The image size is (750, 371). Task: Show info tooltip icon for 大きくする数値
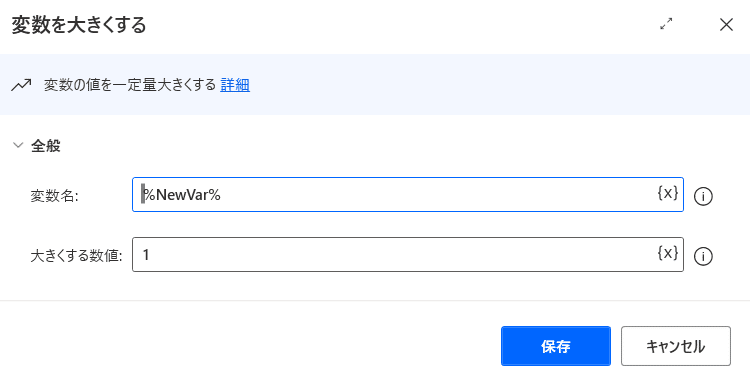pyautogui.click(x=703, y=257)
